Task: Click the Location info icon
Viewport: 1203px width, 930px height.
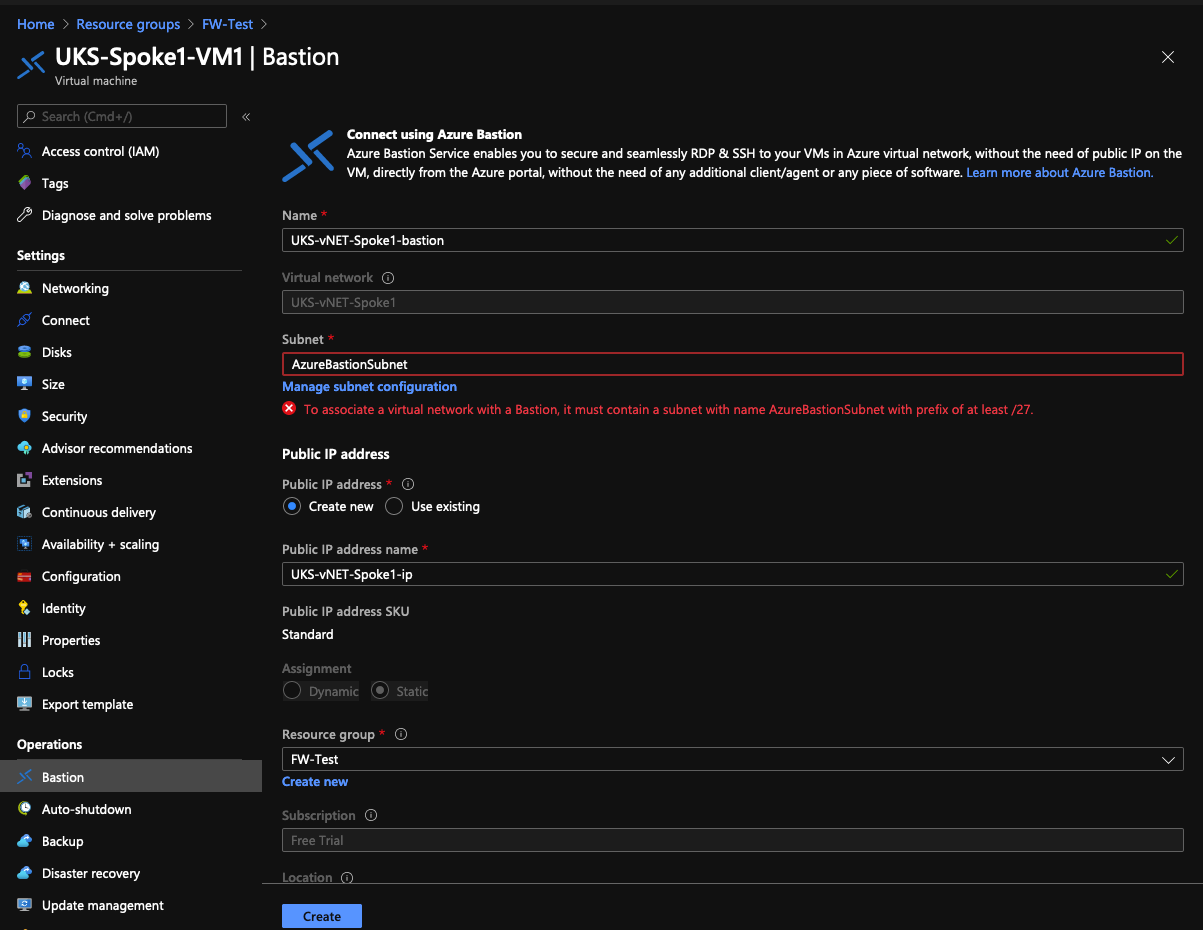Action: pyautogui.click(x=347, y=878)
